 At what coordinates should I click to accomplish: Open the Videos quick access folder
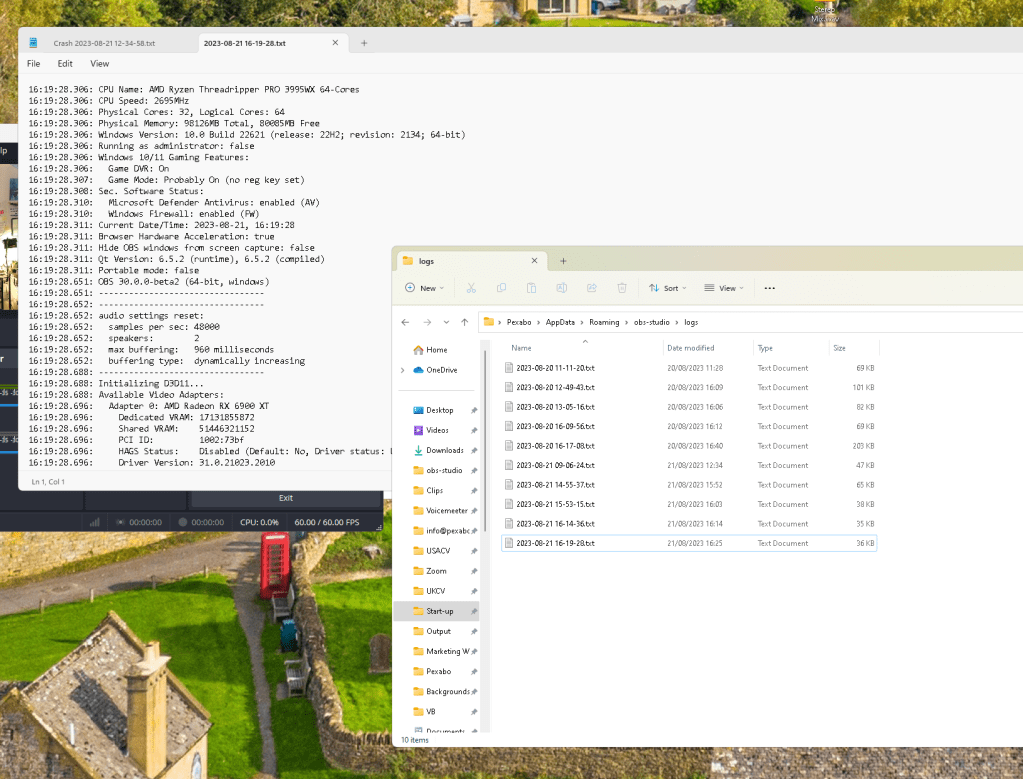437,431
